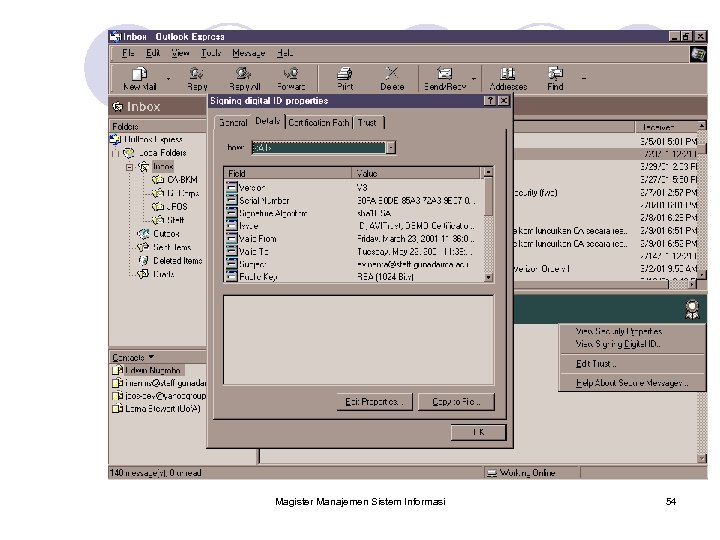Click the Forward toolbar icon
The width and height of the screenshot is (720, 540).
[x=291, y=79]
